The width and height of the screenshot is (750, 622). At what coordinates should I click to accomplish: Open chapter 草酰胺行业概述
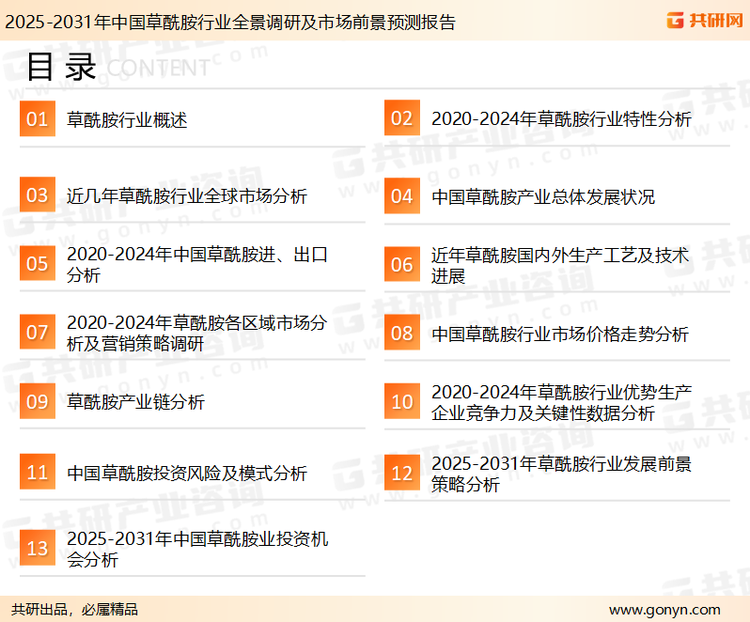[x=127, y=120]
